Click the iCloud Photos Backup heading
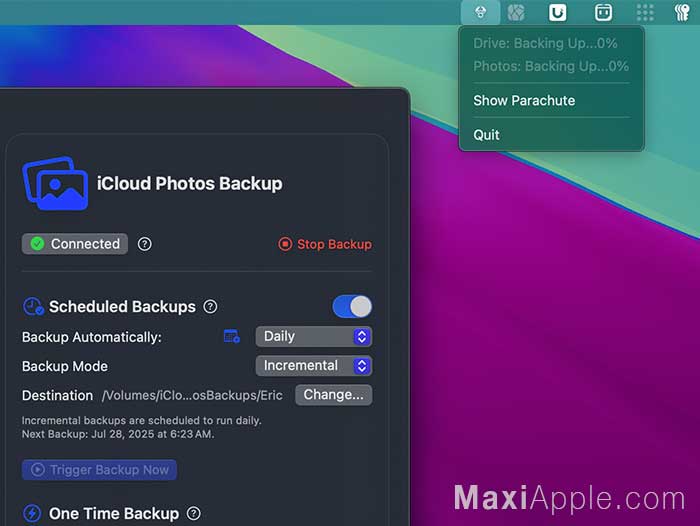700x526 pixels. tap(190, 184)
